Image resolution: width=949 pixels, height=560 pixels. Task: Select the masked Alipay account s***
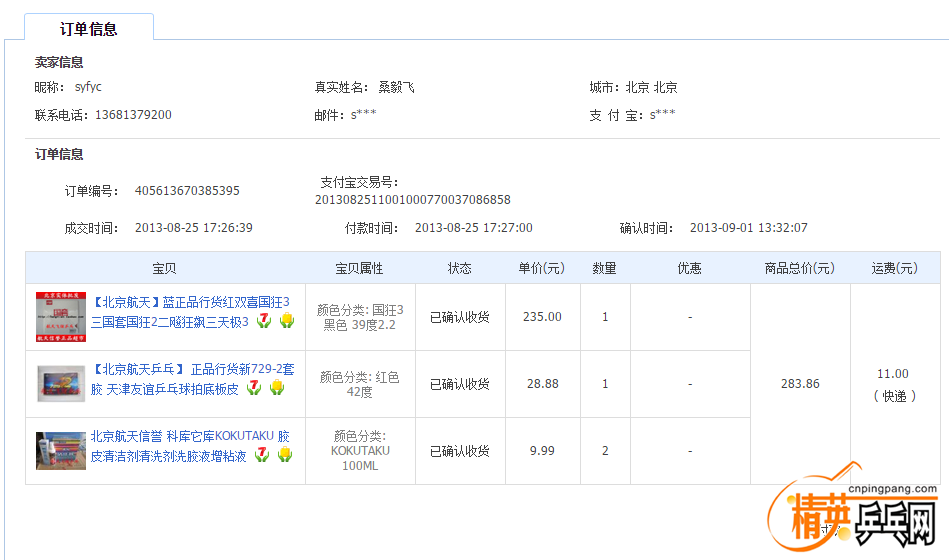662,114
